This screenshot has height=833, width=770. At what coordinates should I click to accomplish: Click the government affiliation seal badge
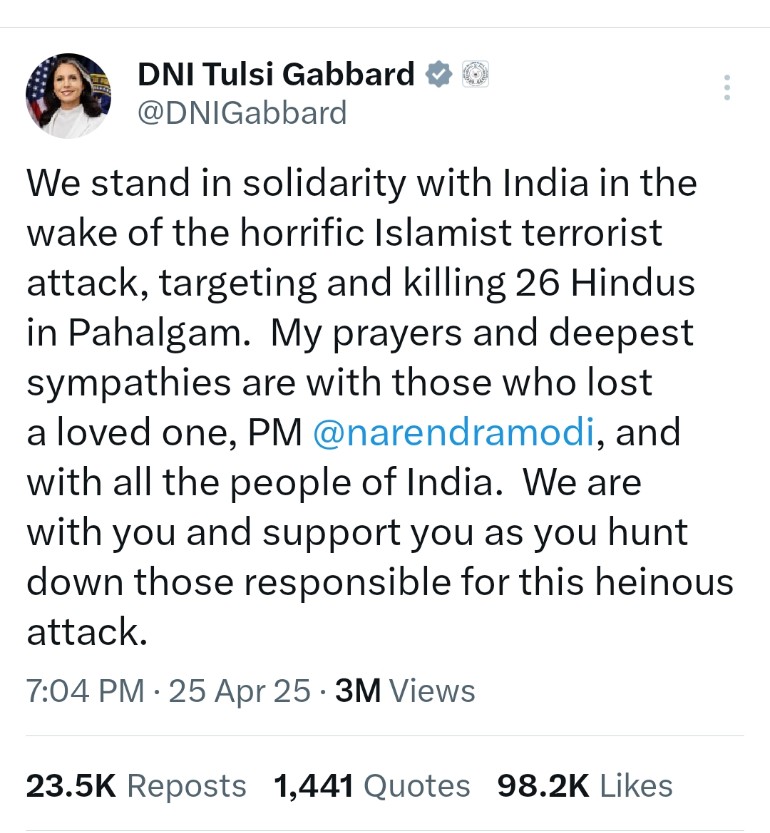tap(474, 74)
